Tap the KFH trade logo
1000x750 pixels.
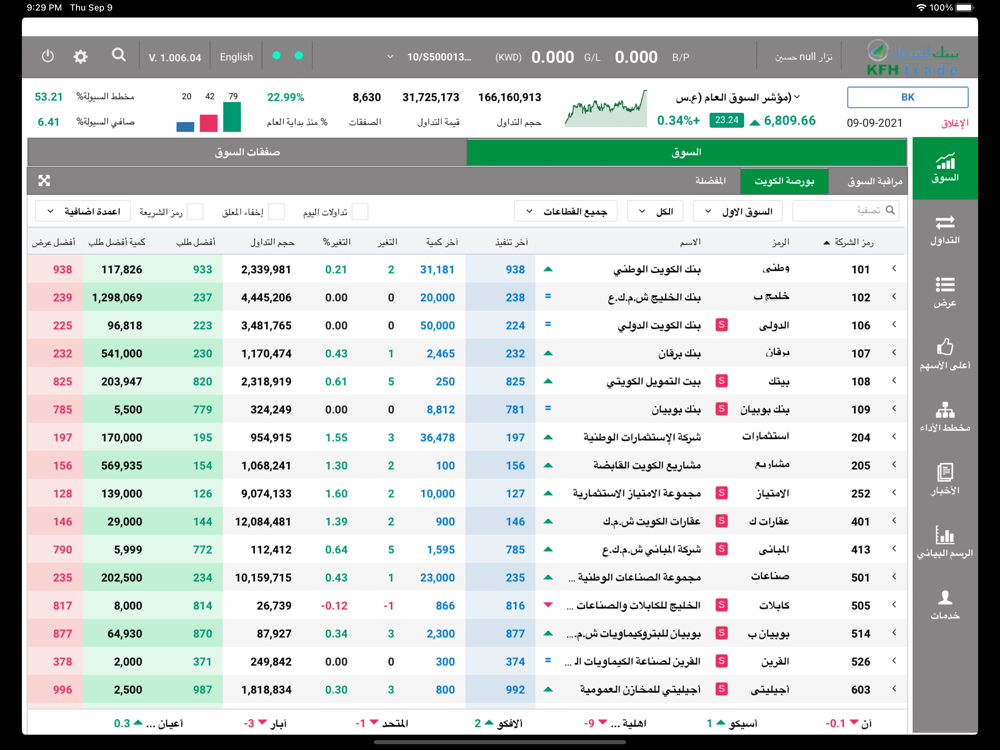click(x=913, y=57)
